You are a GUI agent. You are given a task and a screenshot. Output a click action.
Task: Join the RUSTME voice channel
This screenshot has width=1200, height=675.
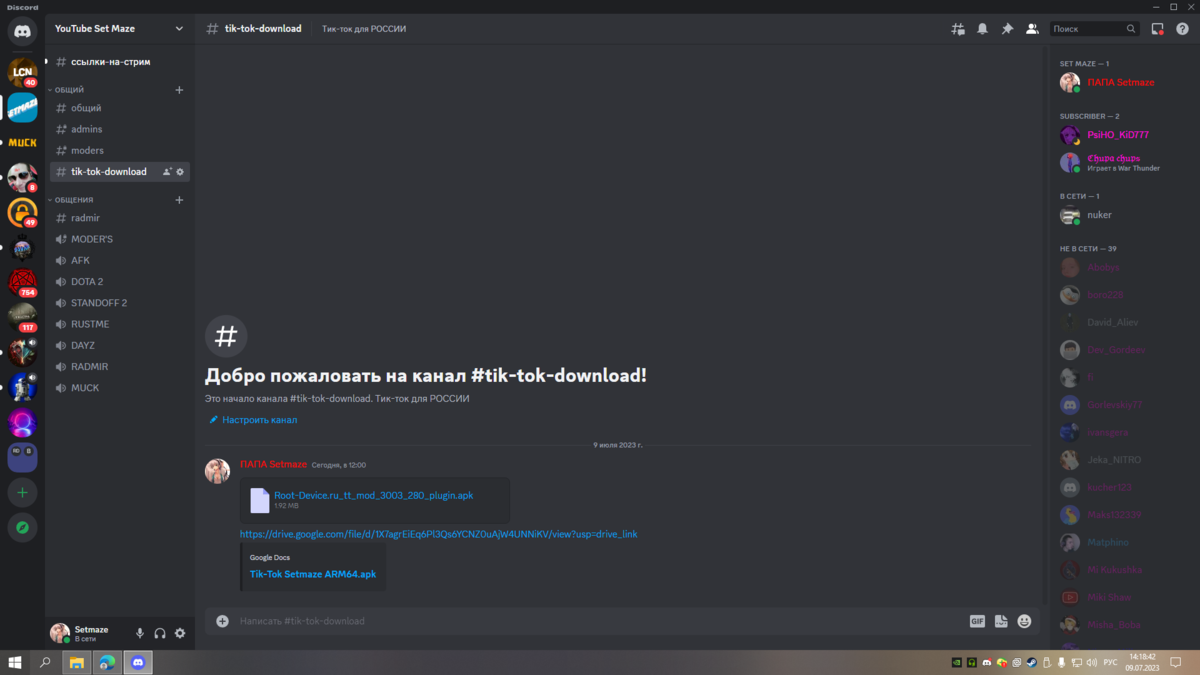click(x=120, y=324)
